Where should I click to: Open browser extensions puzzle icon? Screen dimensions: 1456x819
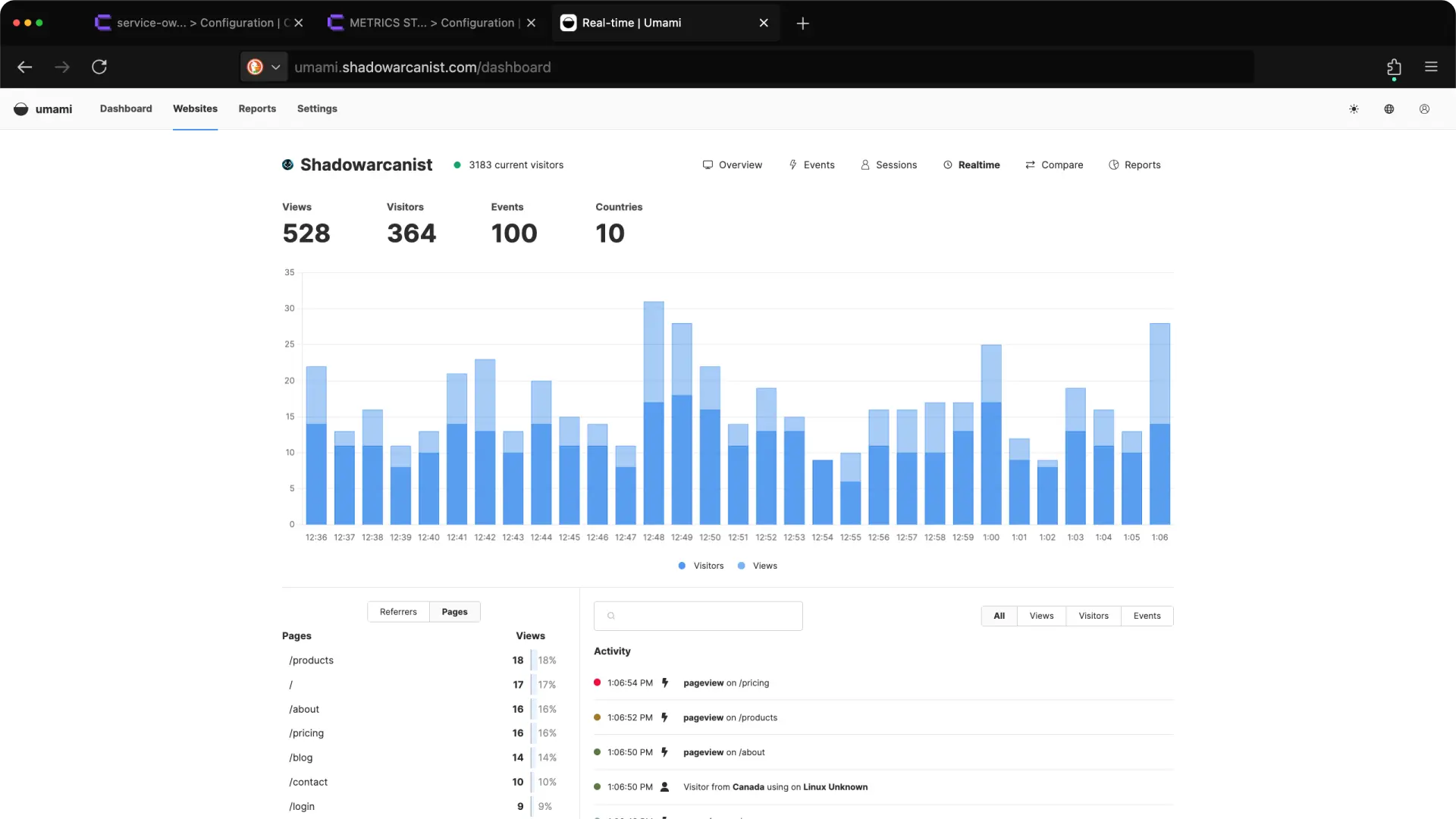[x=1394, y=67]
